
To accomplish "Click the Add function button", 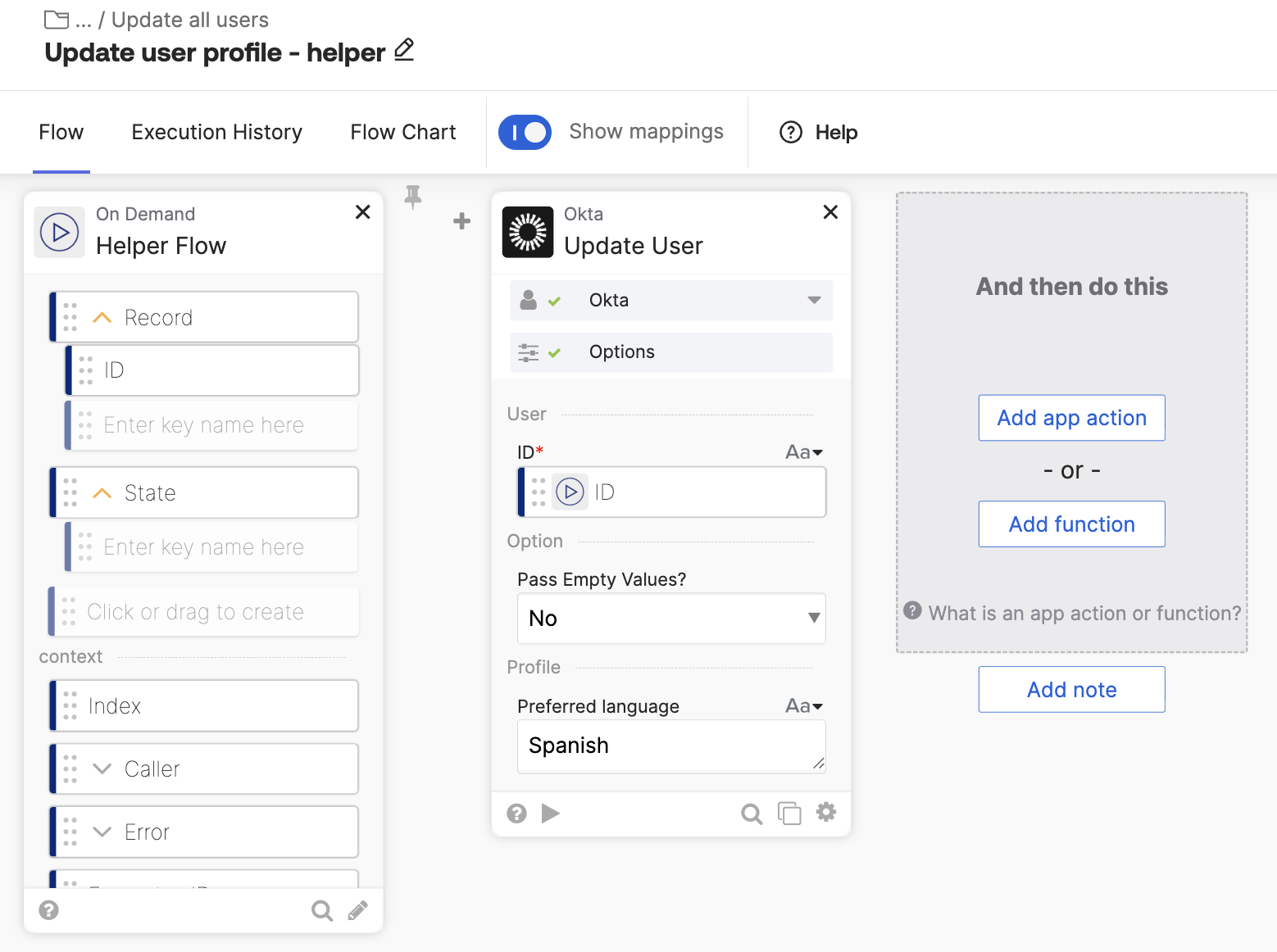I will click(x=1071, y=524).
